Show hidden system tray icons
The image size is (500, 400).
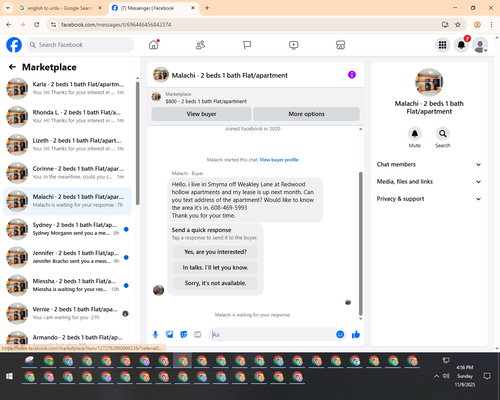click(x=436, y=376)
